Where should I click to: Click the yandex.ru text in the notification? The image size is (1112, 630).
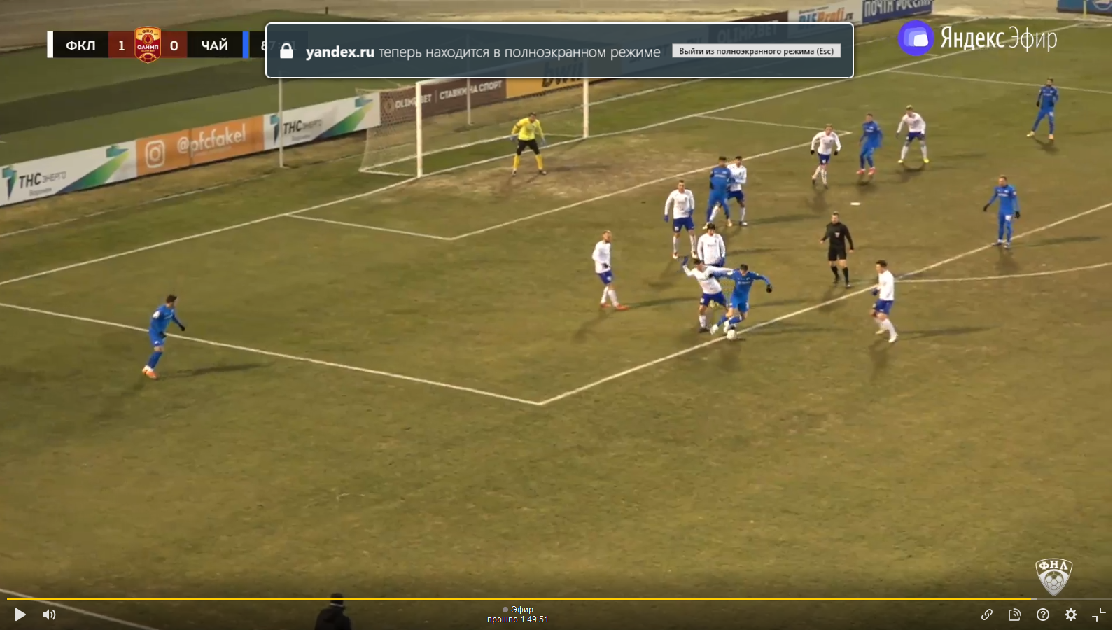pyautogui.click(x=340, y=52)
